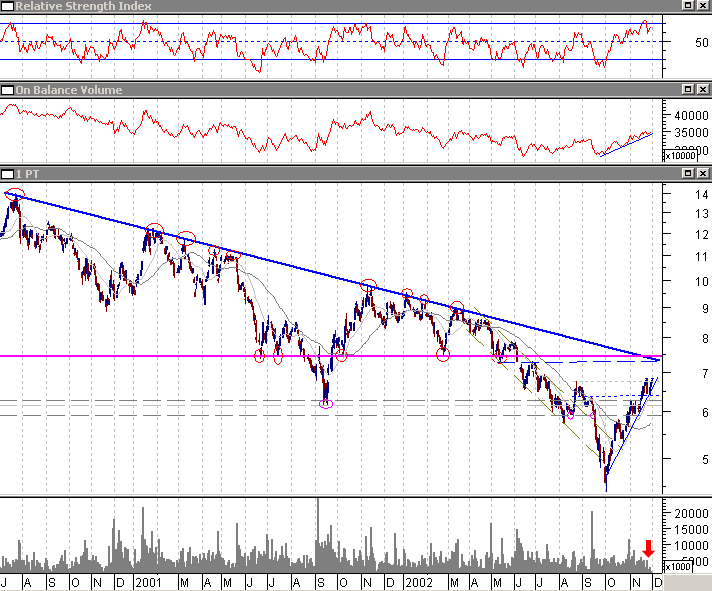This screenshot has height=591, width=712.
Task: Click price scale value 7
Action: (705, 374)
